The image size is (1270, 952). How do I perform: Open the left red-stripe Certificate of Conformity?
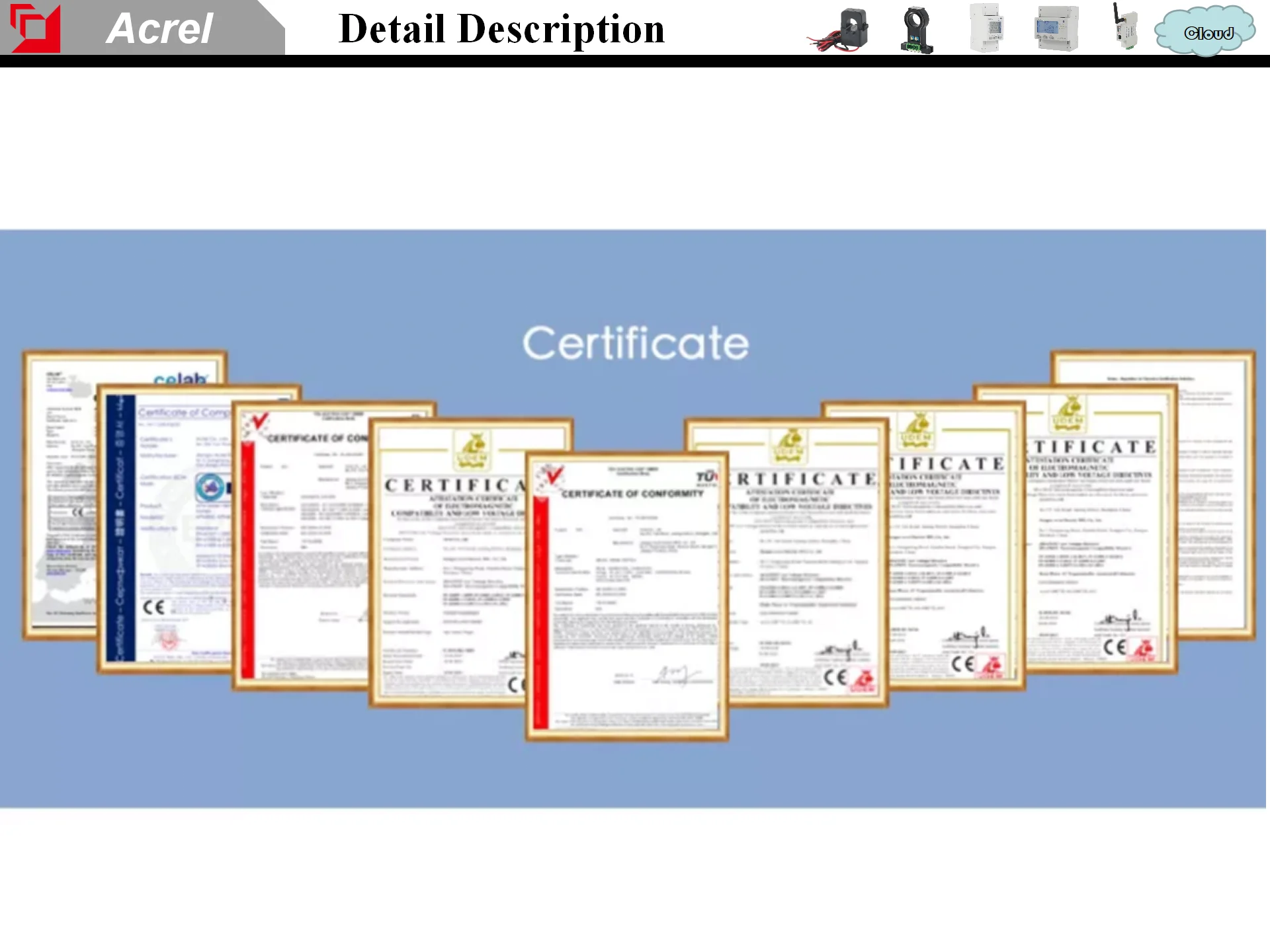point(301,549)
